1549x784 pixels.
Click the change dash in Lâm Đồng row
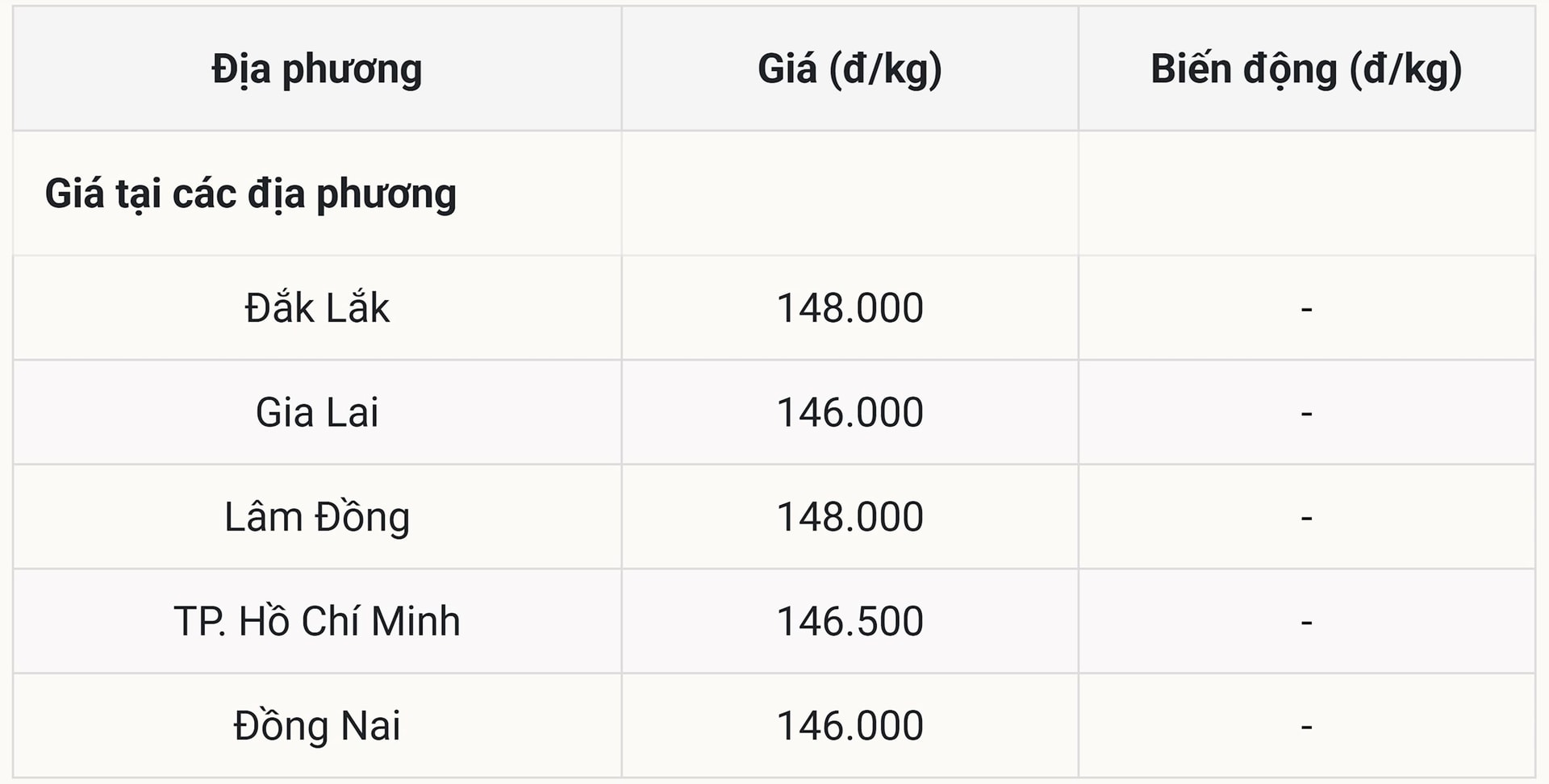pos(1306,517)
